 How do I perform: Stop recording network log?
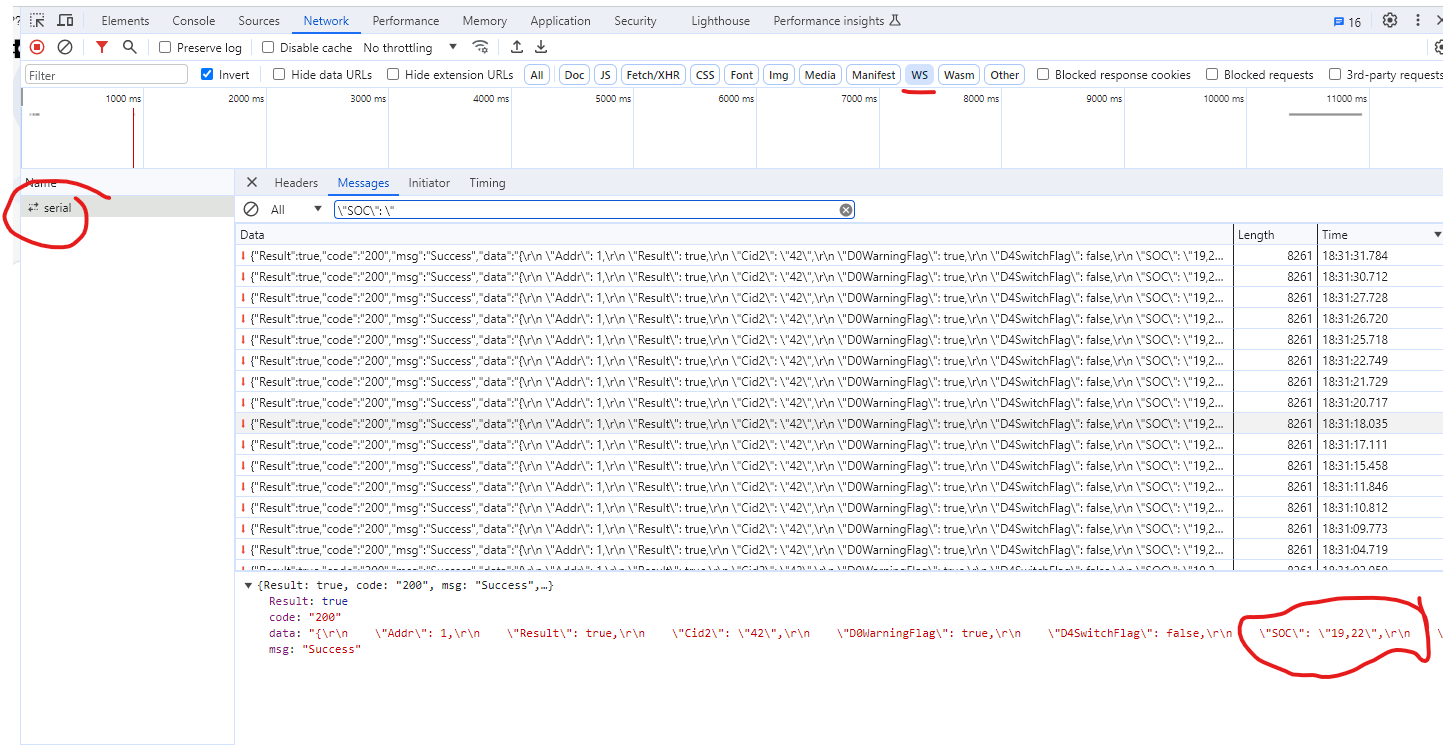click(x=37, y=47)
